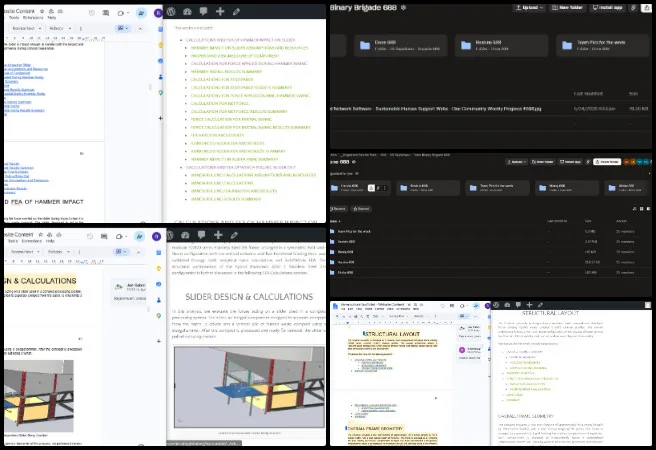The height and width of the screenshot is (450, 656).
Task: Open Team Pics for the week card in middle-right Dropbox
Action: [497, 188]
